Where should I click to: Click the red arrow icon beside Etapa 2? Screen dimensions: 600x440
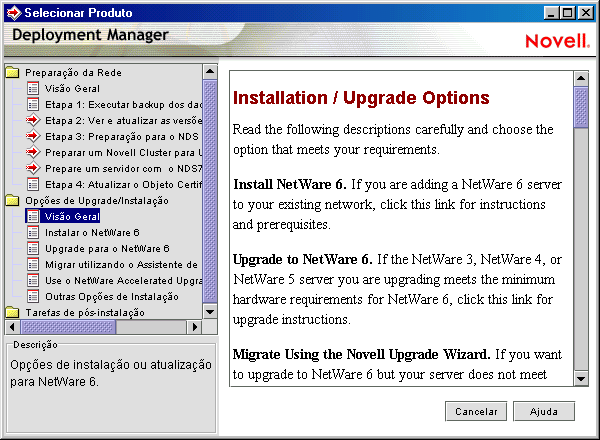tap(33, 120)
